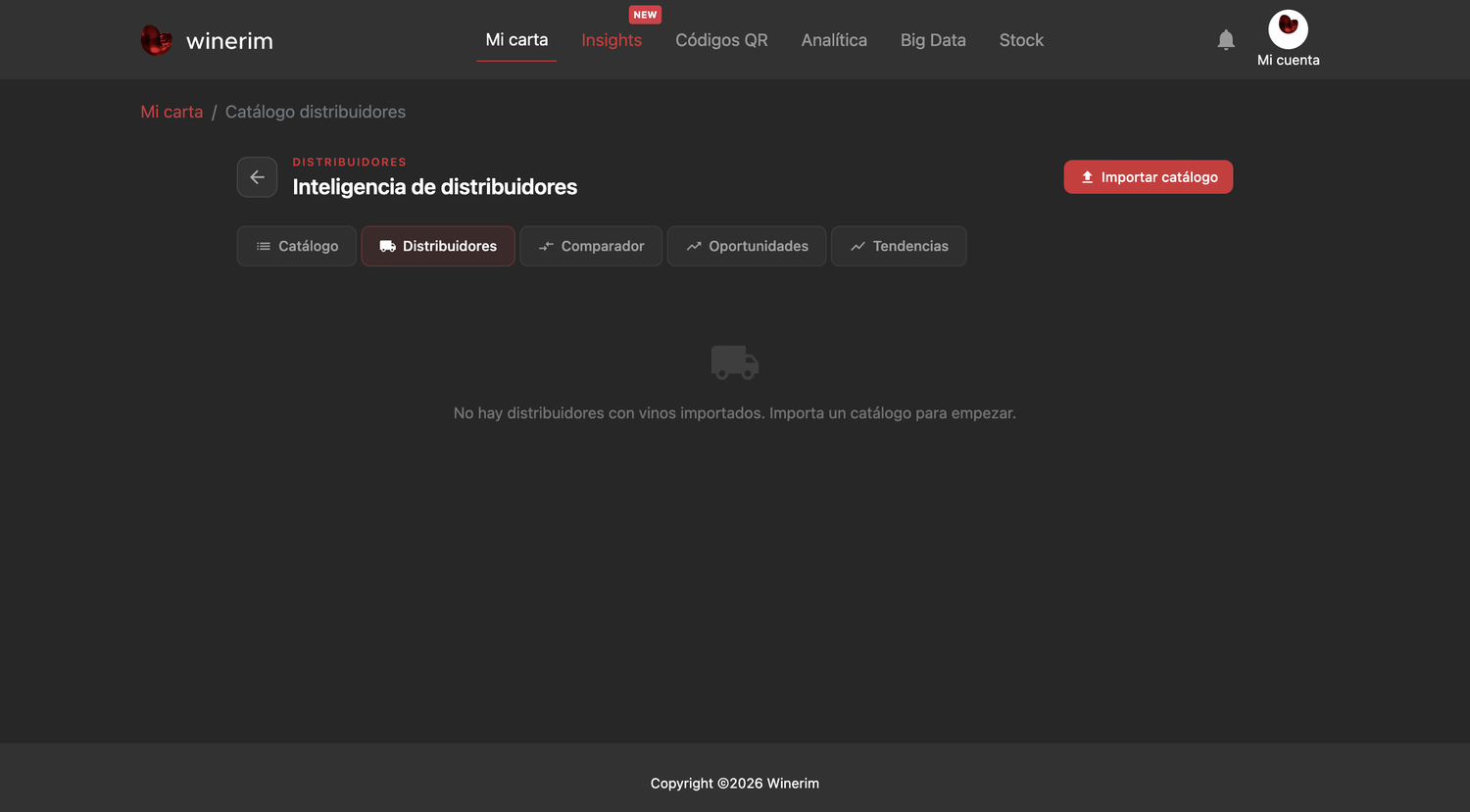The height and width of the screenshot is (812, 1470).
Task: Click the large empty-state truck icon
Action: [735, 361]
